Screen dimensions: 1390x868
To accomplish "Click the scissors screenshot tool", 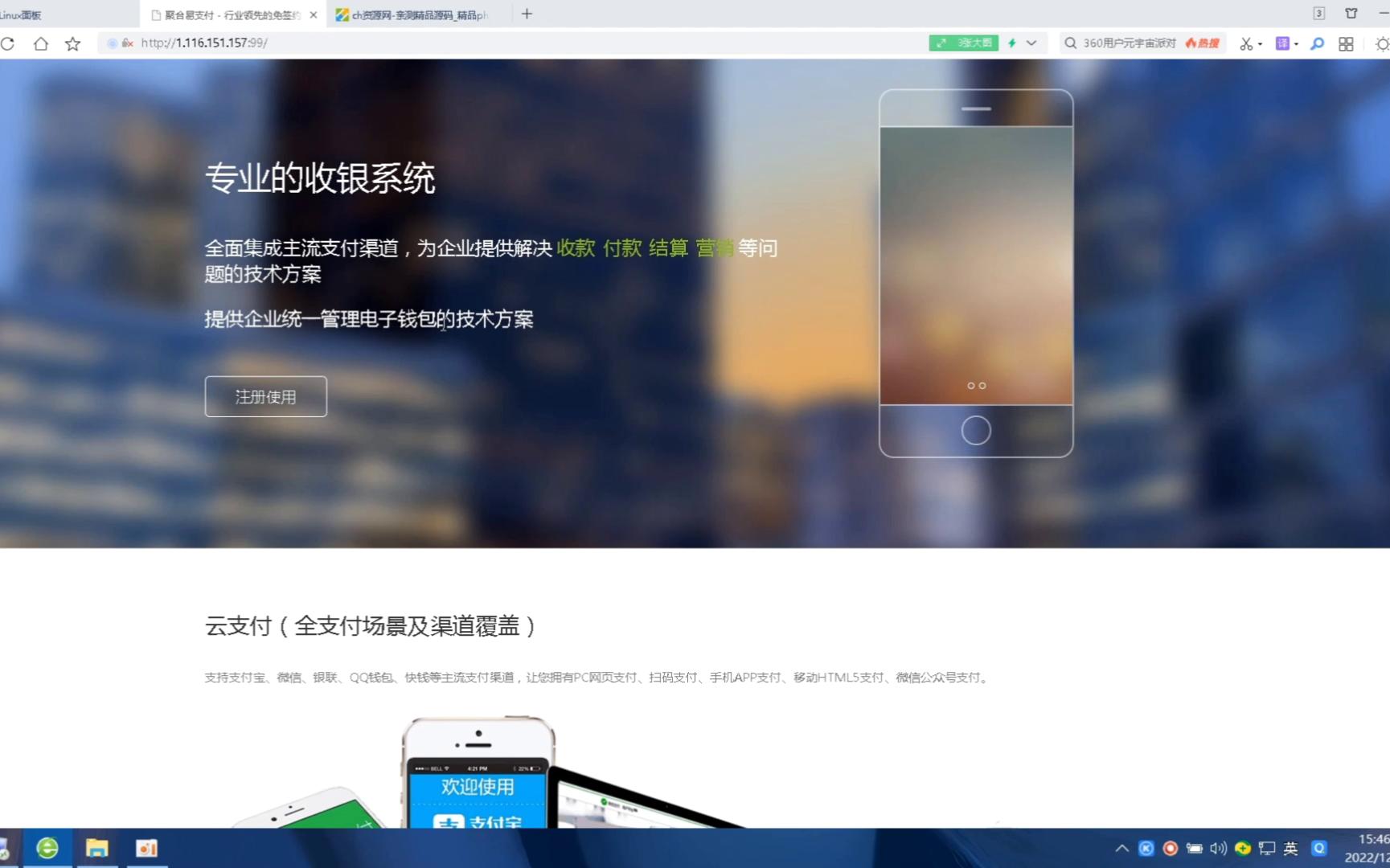I will tap(1246, 43).
